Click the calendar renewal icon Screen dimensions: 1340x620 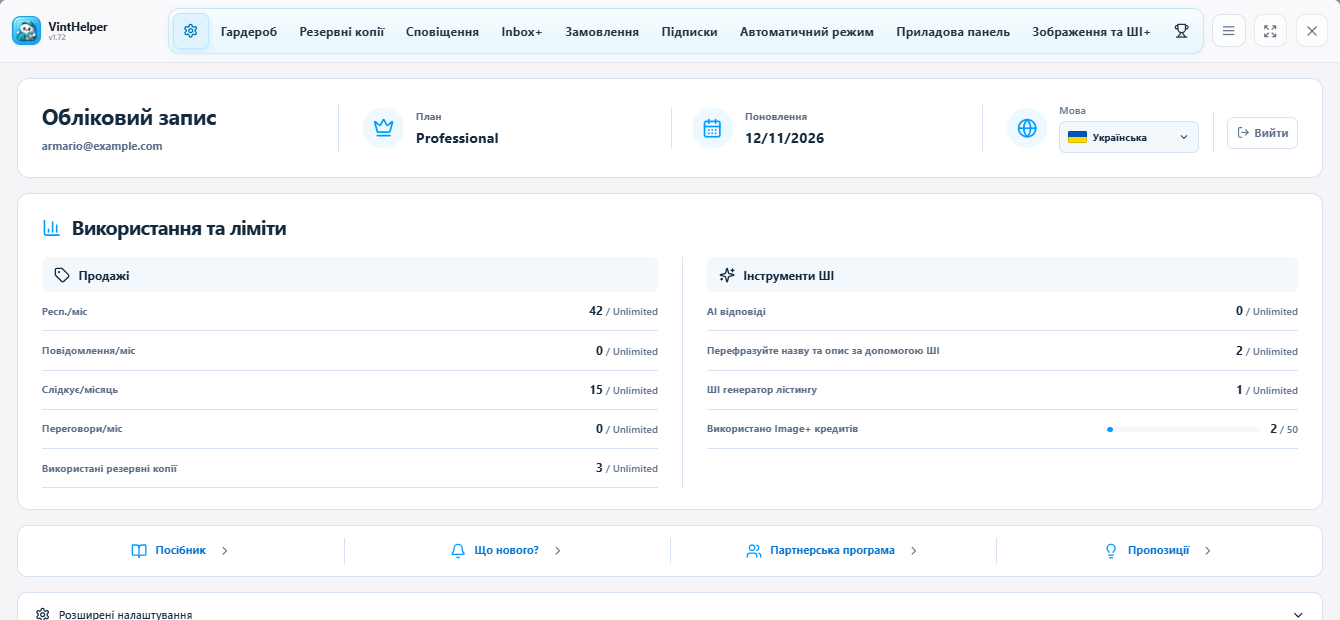[x=712, y=128]
